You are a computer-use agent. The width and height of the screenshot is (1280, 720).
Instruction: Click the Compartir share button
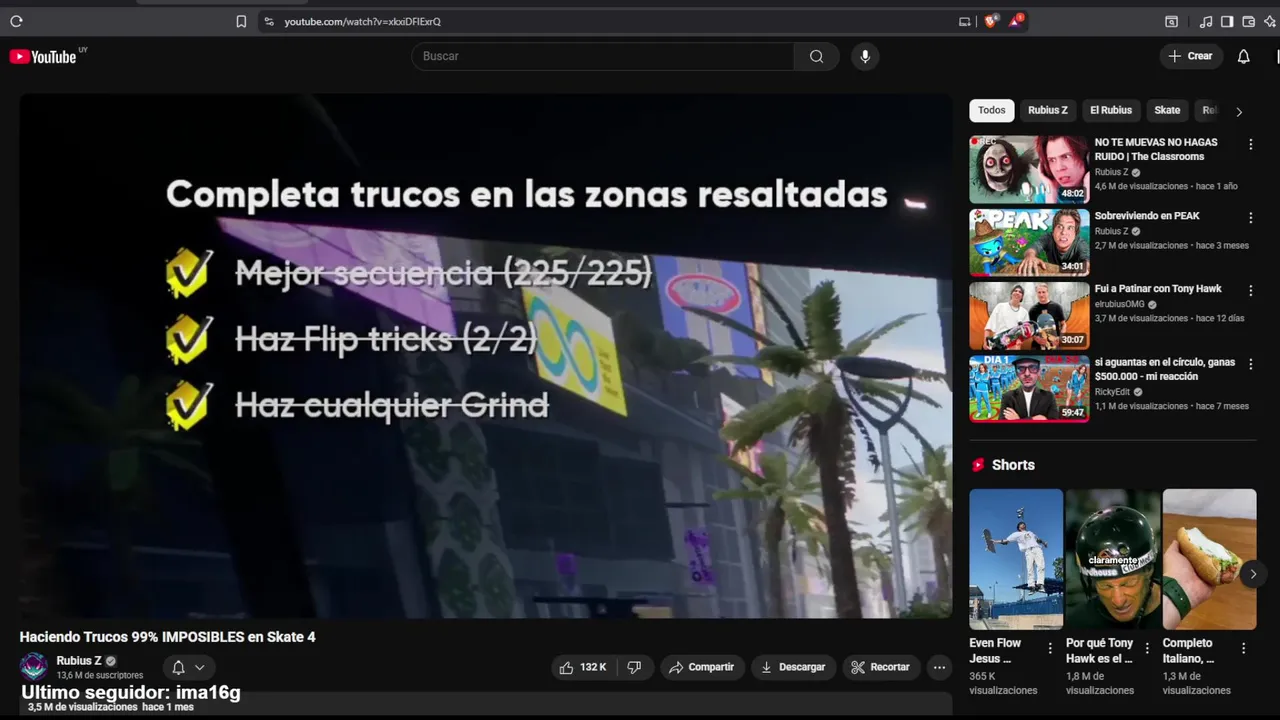[x=701, y=667]
